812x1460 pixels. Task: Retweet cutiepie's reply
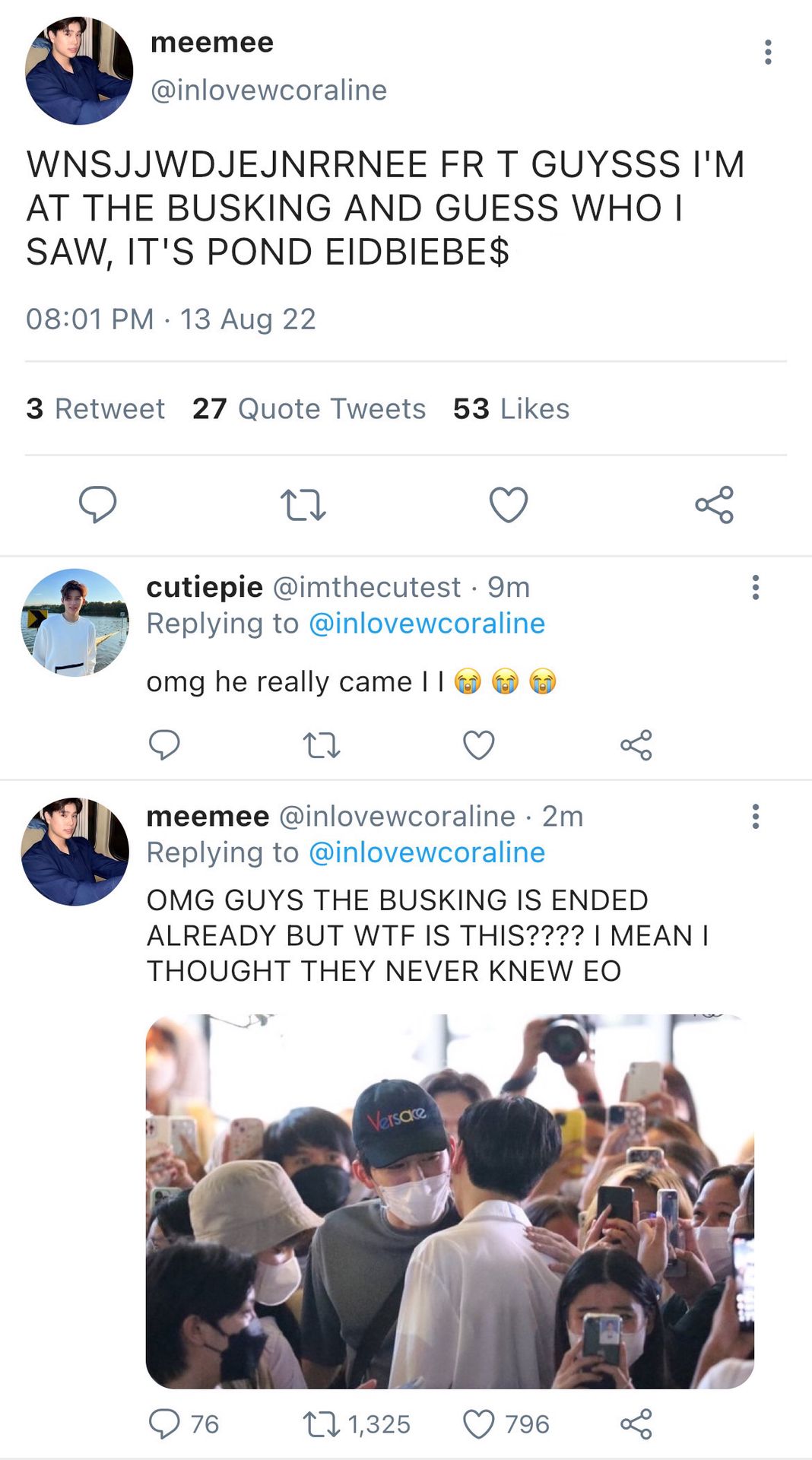tap(321, 744)
